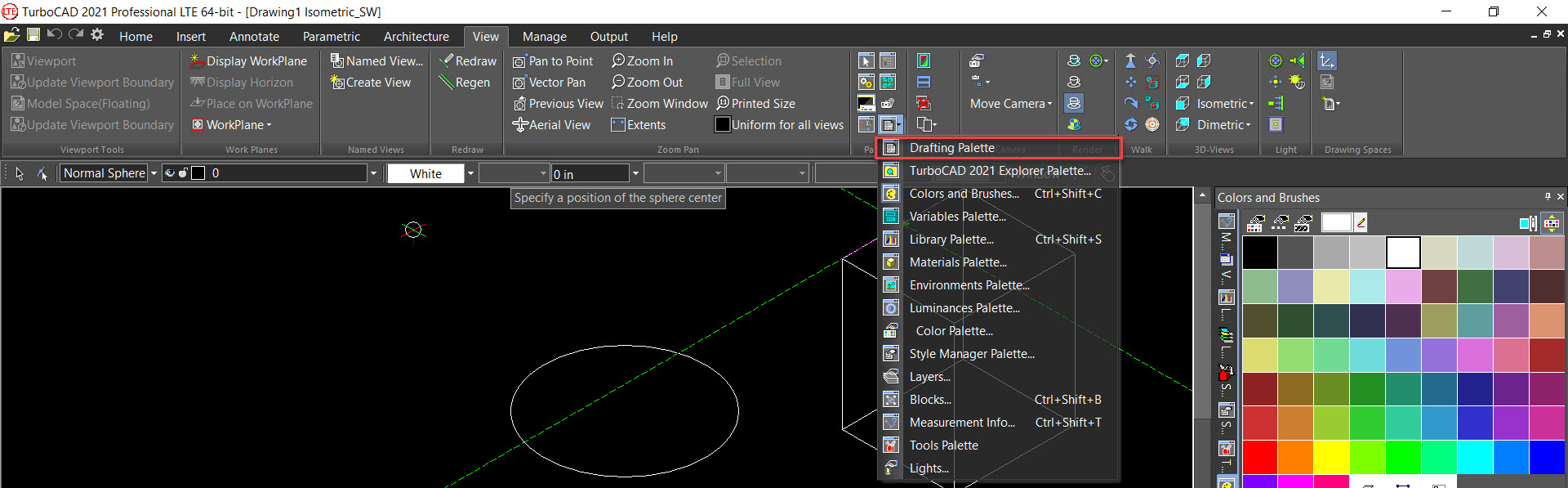Open the Aerial View tool

[551, 124]
